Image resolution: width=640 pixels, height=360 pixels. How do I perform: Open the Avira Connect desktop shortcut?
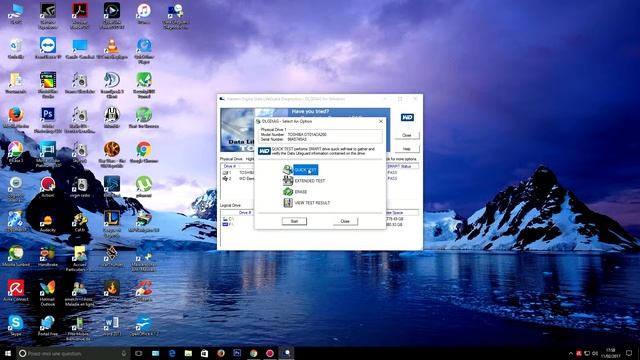click(x=16, y=291)
